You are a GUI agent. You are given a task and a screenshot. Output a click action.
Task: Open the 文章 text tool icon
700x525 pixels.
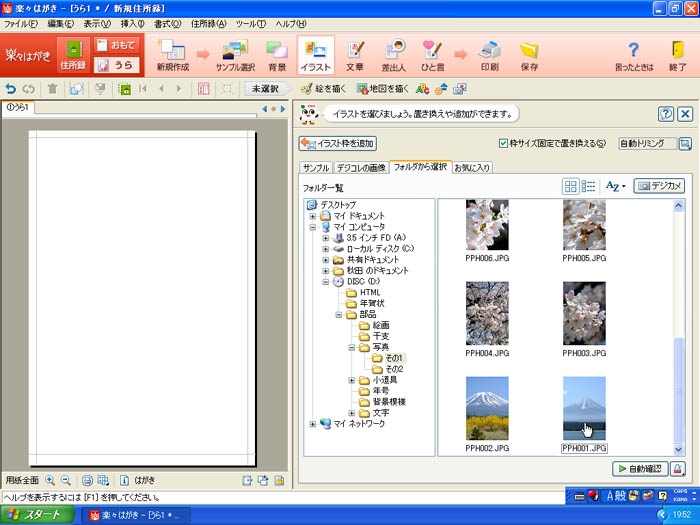[x=355, y=54]
